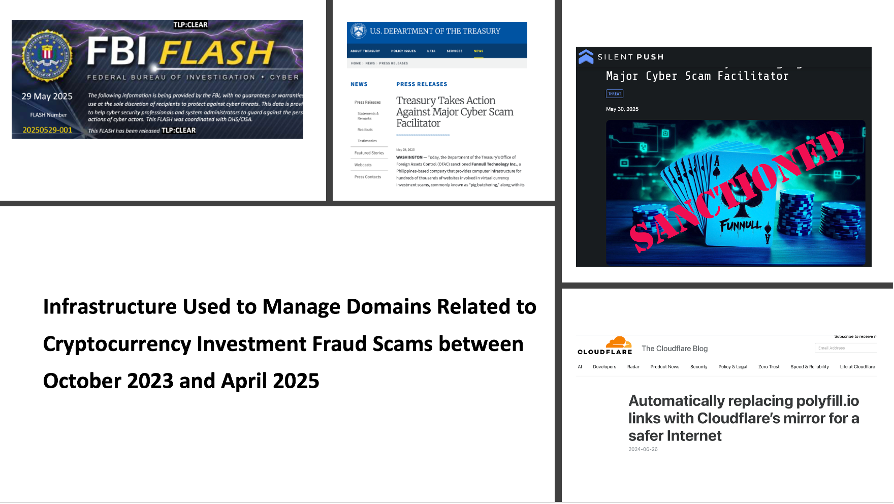894x504 pixels.
Task: Open Security category in Cloudflare blog nav
Action: point(699,367)
